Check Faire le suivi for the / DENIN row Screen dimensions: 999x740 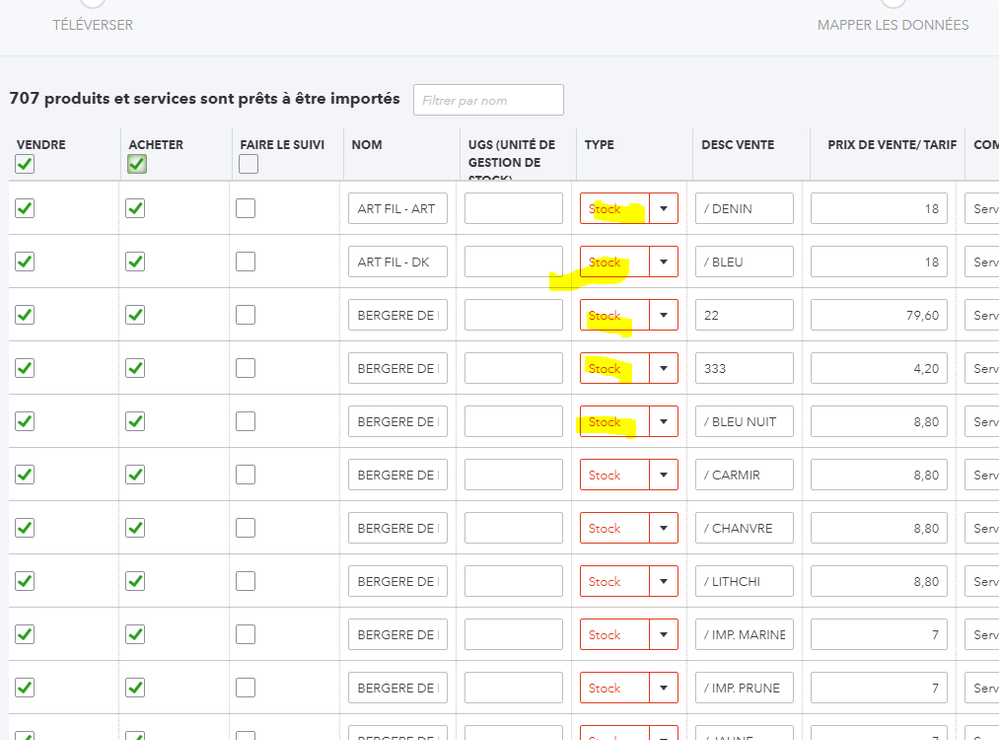(245, 208)
